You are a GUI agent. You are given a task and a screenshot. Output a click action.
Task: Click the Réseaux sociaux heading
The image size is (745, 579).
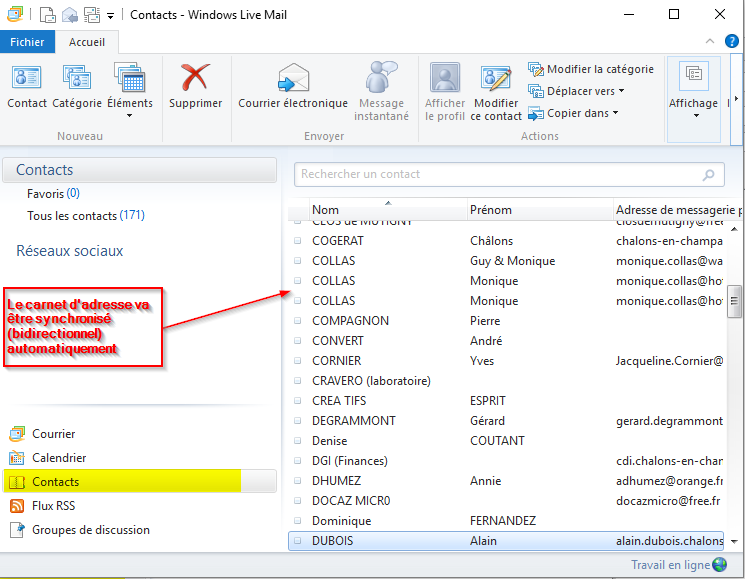(69, 250)
